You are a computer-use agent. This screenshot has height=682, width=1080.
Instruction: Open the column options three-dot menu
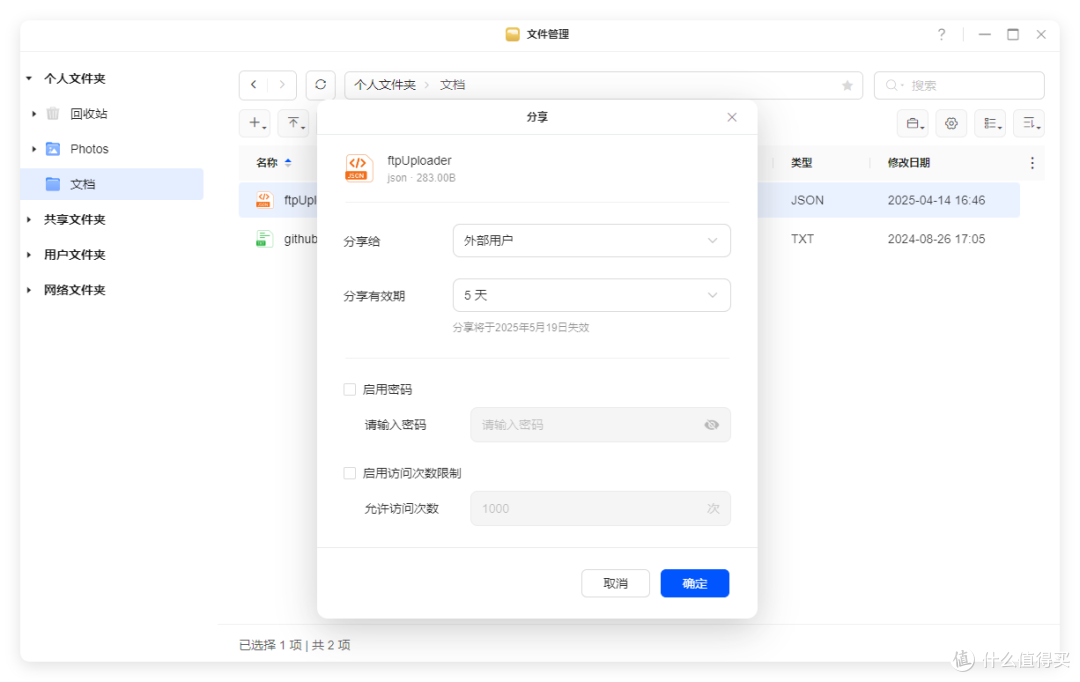(1032, 163)
